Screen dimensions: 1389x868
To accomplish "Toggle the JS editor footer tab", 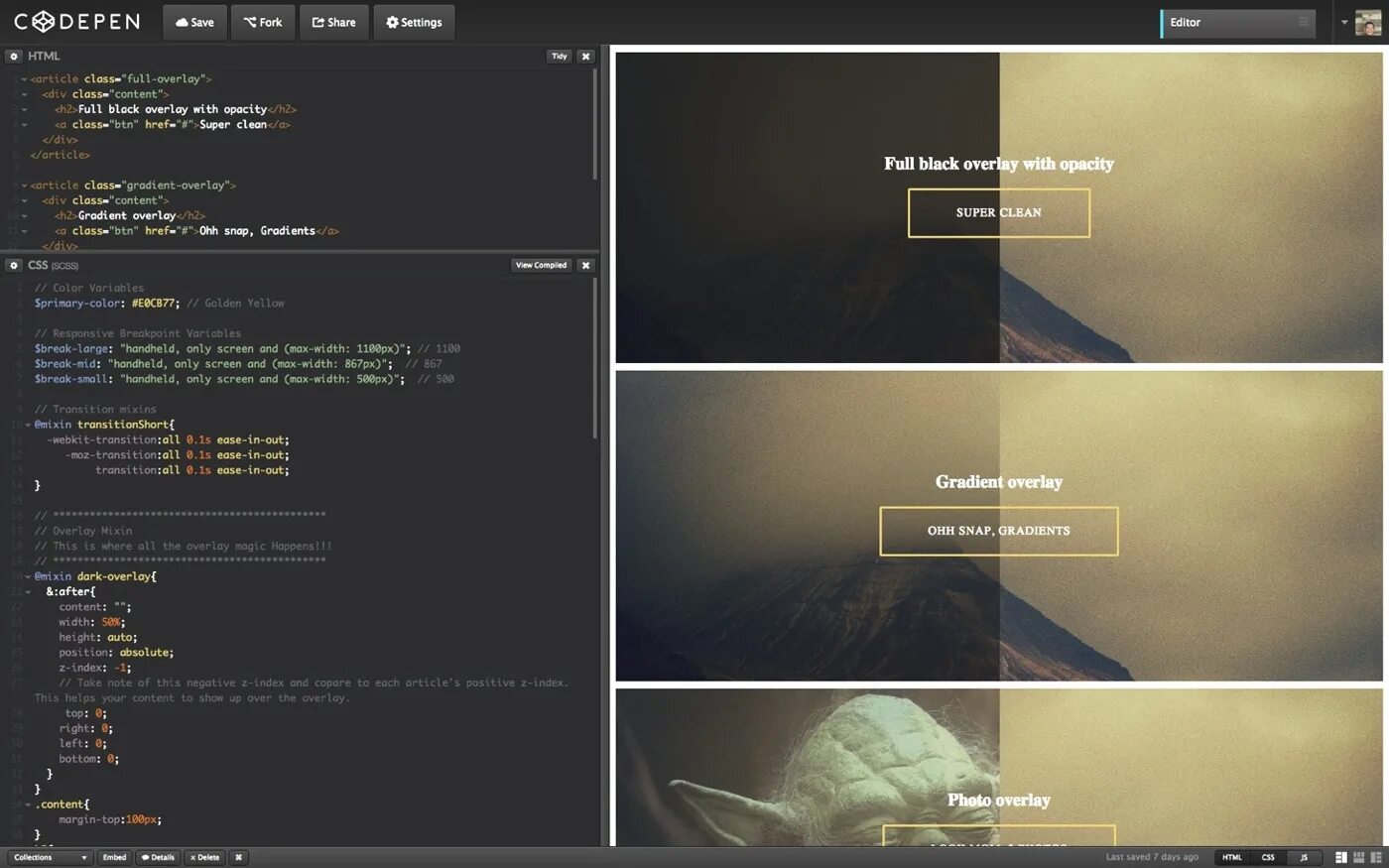I will pos(1304,857).
